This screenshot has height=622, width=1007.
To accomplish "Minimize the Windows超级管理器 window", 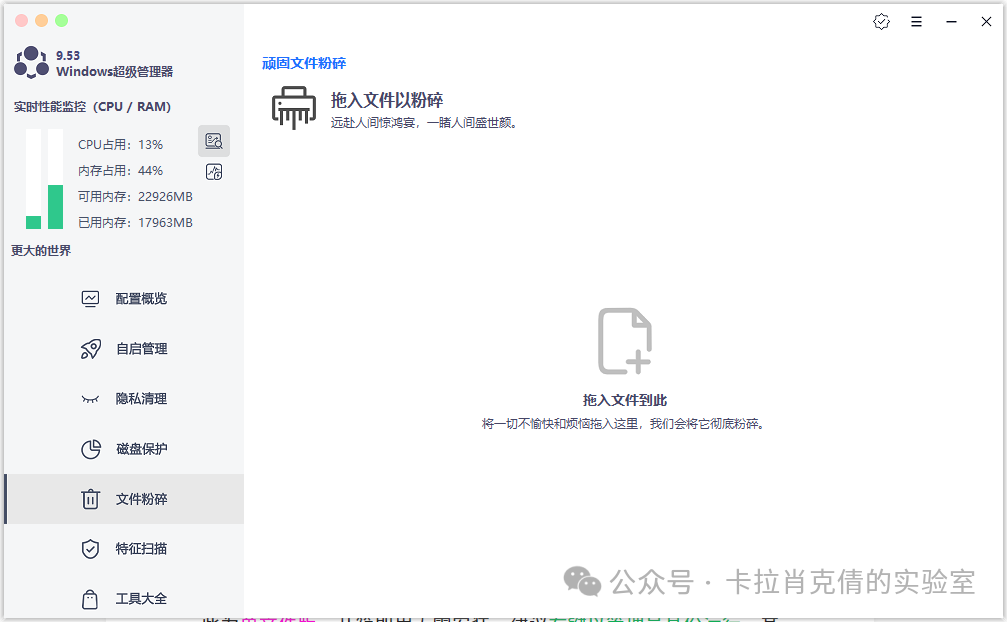I will [x=951, y=22].
